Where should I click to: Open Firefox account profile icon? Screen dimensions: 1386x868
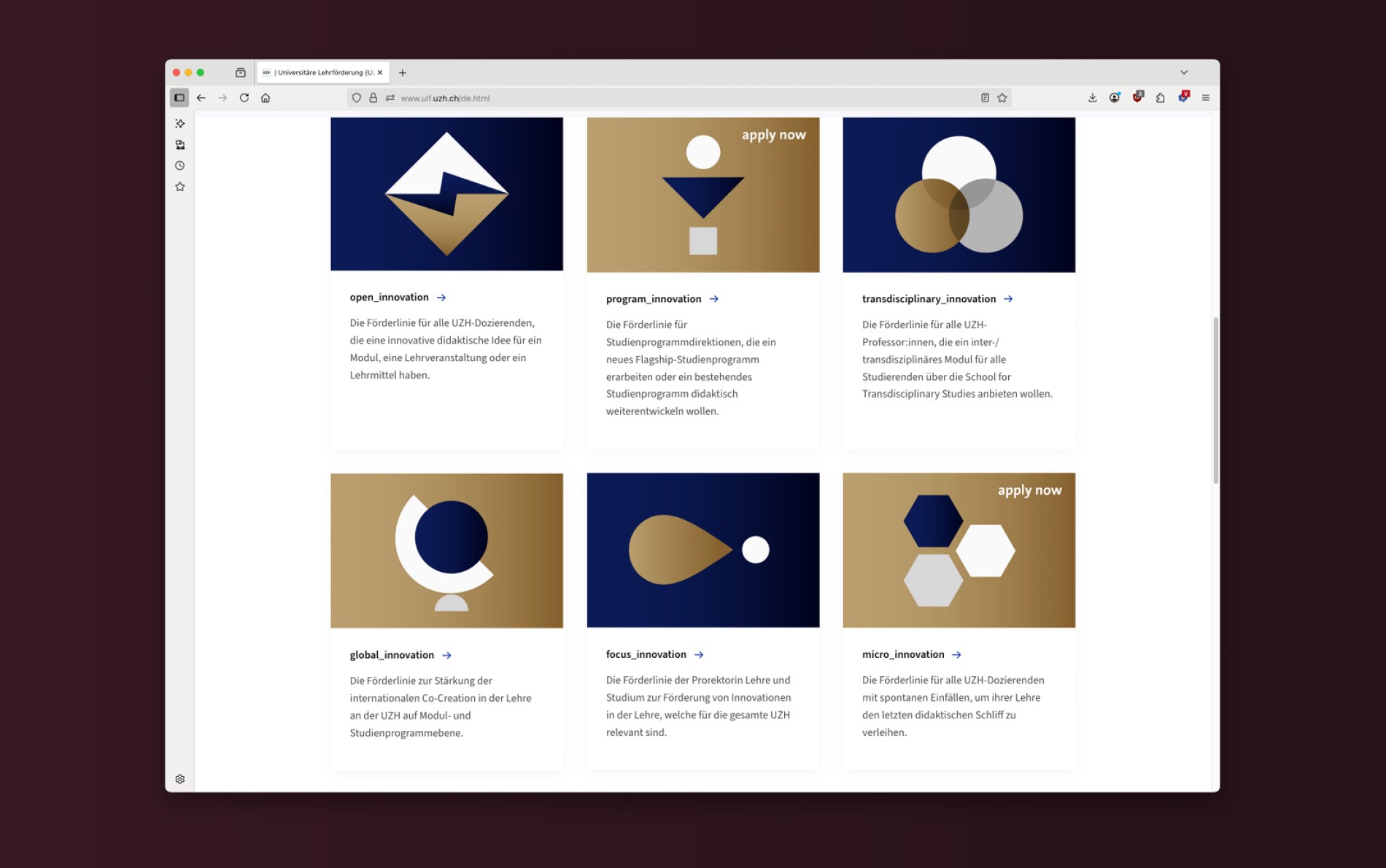click(1115, 98)
